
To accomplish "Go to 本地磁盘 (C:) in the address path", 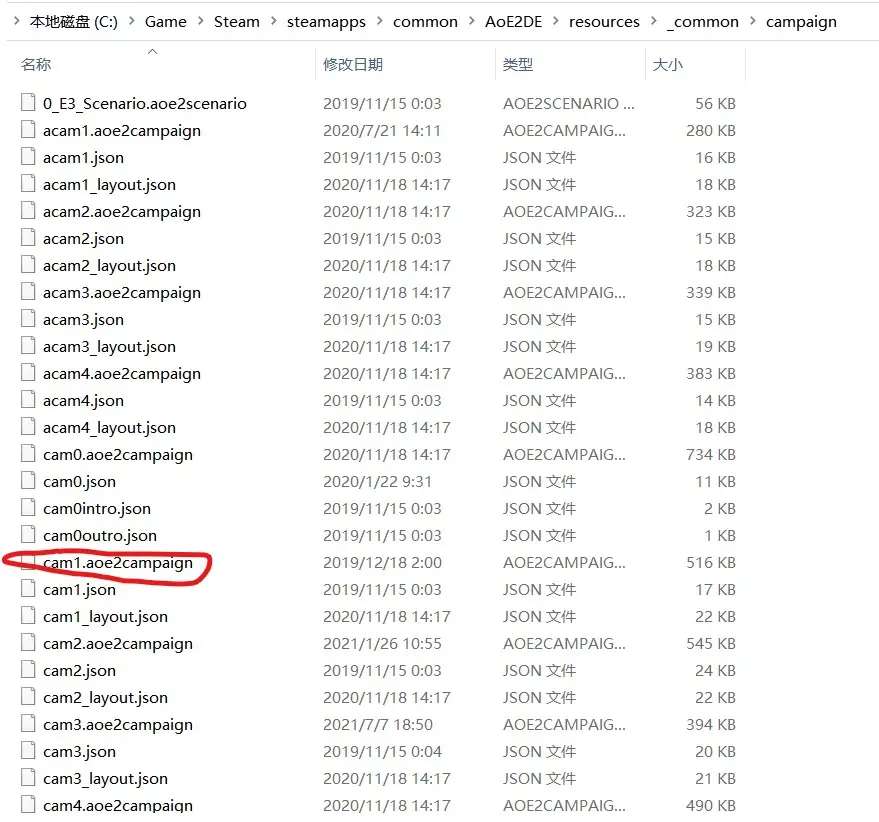I will pos(73,22).
